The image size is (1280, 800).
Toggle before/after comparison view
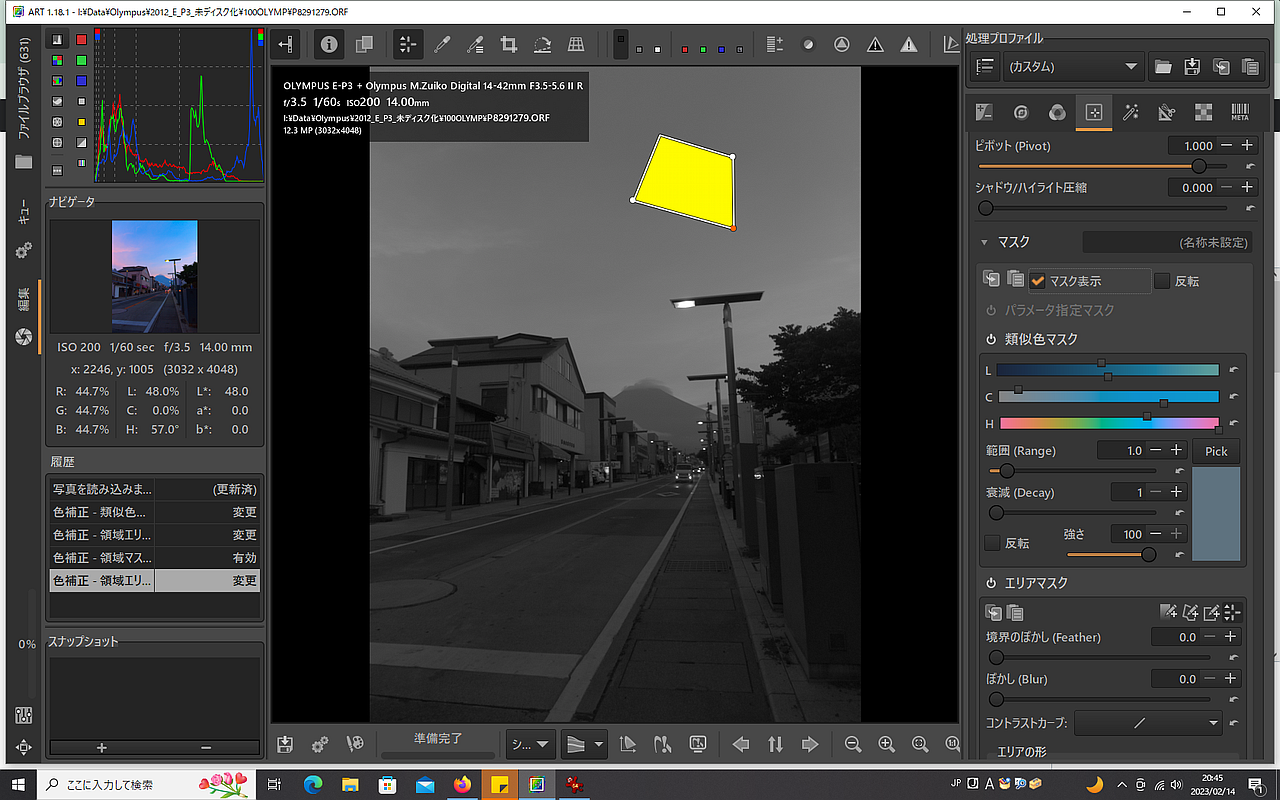[364, 44]
